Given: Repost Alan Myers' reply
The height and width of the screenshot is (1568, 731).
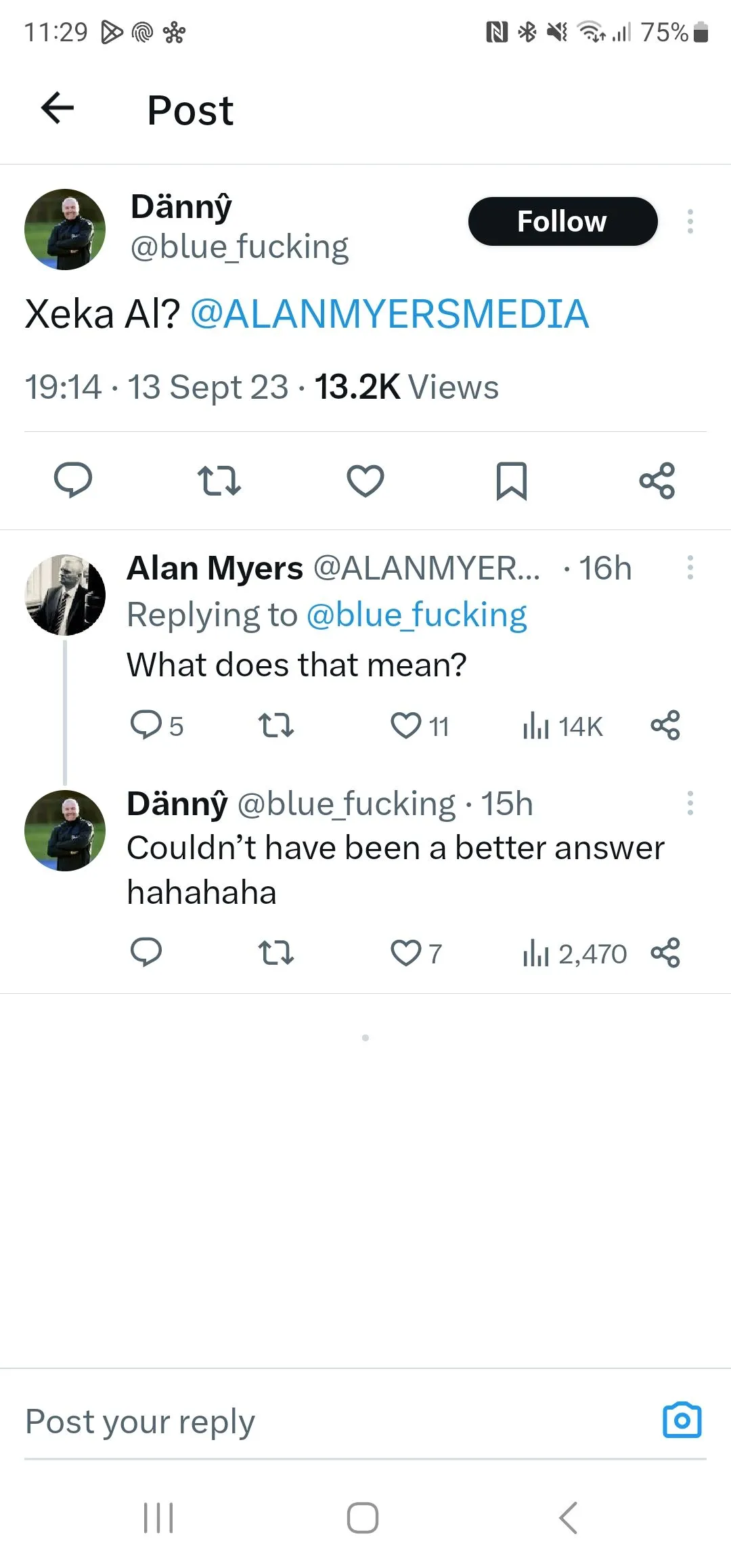Looking at the screenshot, I should click(x=276, y=726).
